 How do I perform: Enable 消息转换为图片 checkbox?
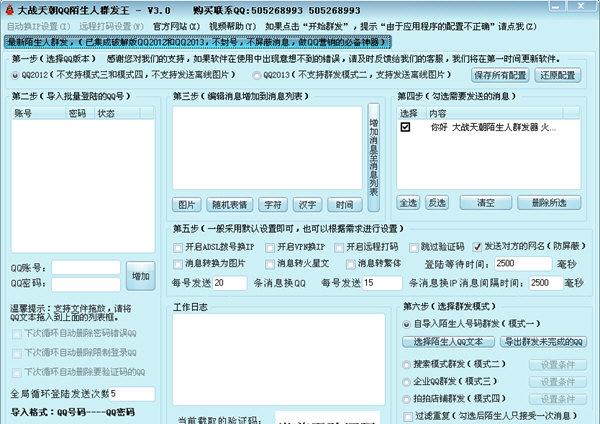point(178,264)
